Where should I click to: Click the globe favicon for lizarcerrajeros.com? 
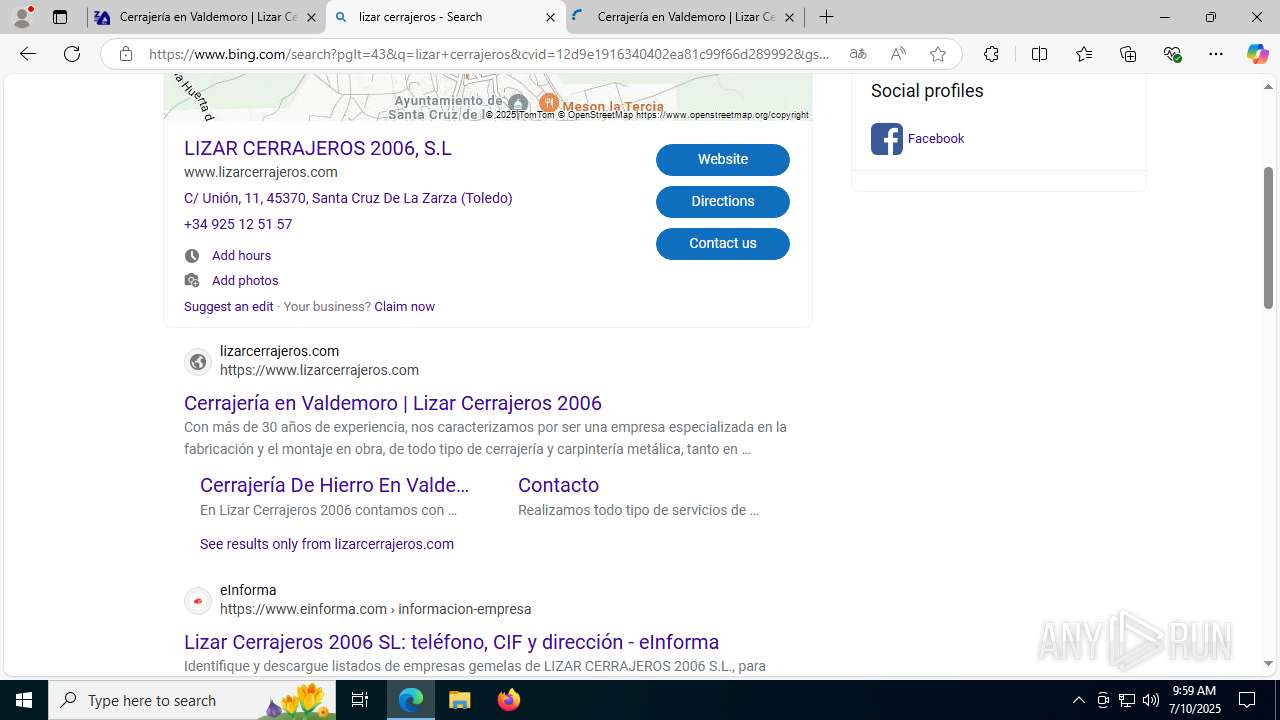pos(198,361)
